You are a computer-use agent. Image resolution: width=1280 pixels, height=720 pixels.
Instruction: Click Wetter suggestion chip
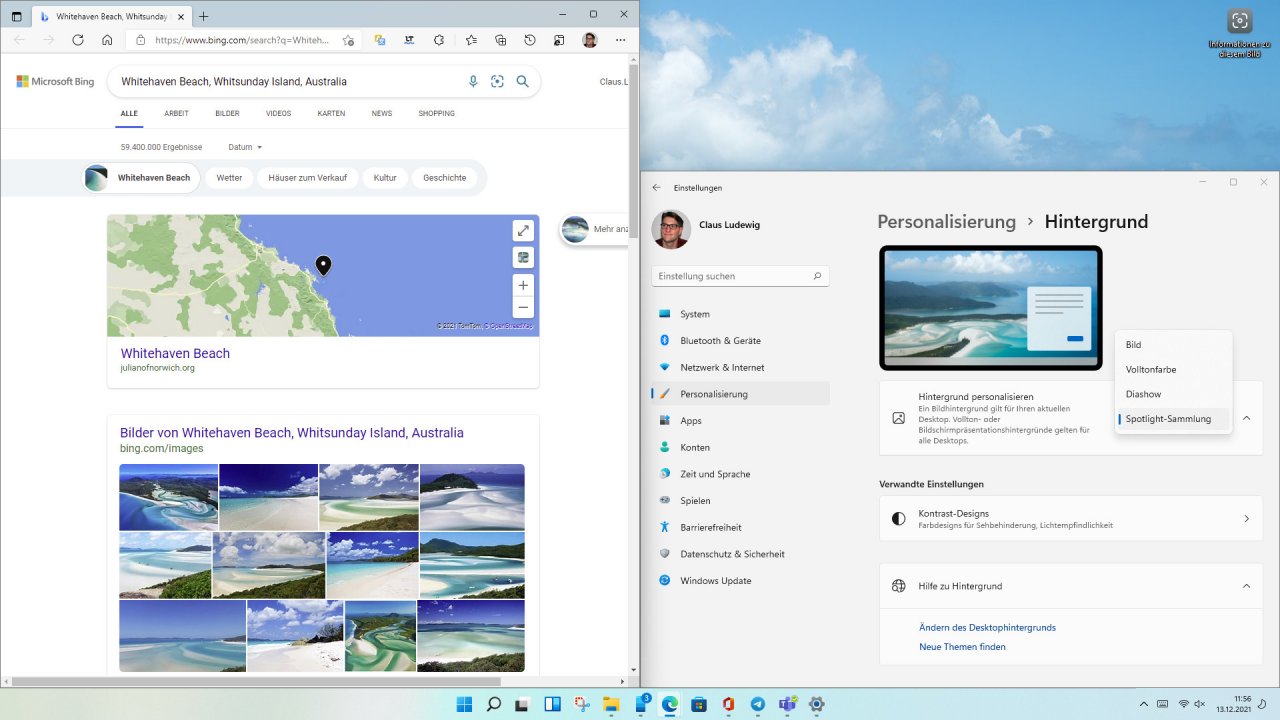(x=229, y=178)
